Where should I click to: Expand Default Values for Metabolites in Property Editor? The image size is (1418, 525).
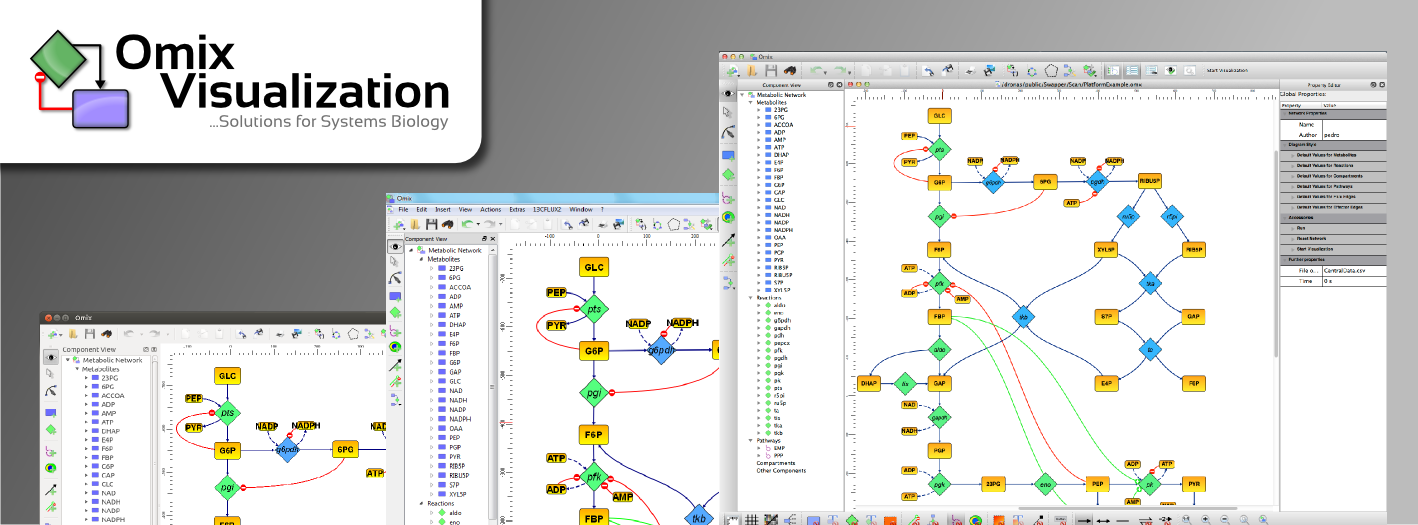1292,155
